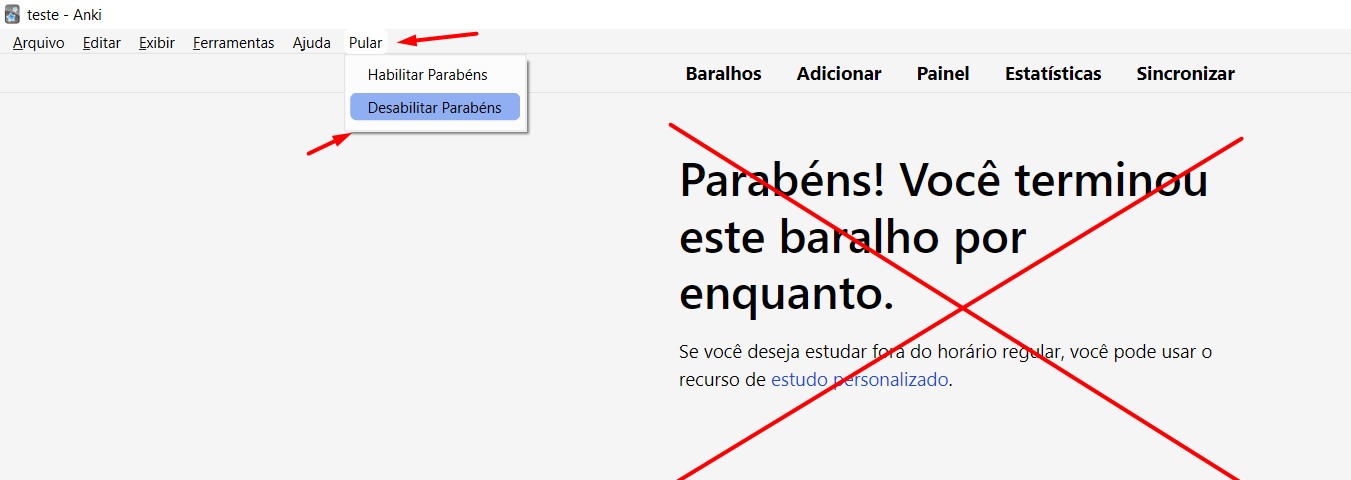Click the Anki app icon in title bar

(x=13, y=15)
